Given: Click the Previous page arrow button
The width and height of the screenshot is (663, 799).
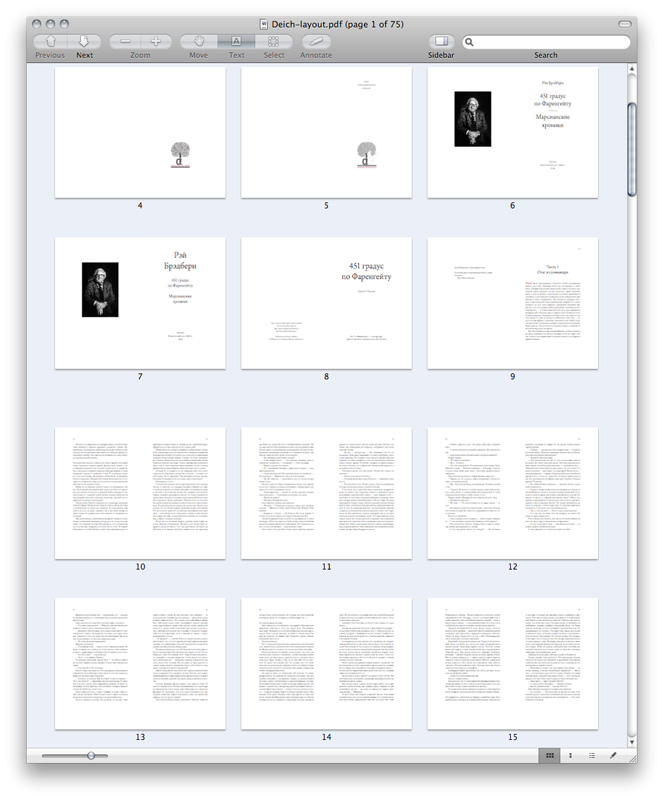Looking at the screenshot, I should coord(50,42).
